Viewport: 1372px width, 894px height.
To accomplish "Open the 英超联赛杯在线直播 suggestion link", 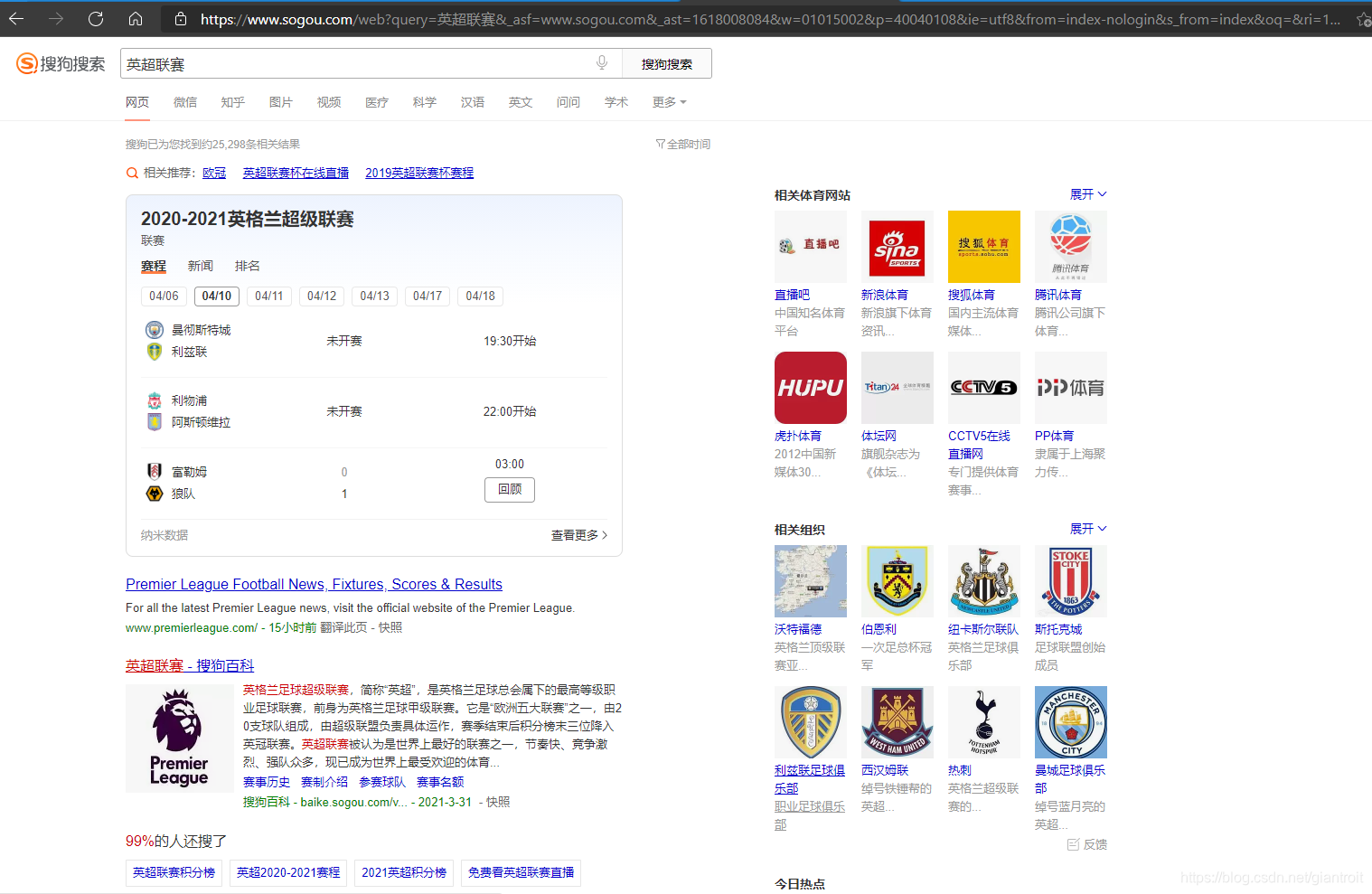I will point(296,173).
